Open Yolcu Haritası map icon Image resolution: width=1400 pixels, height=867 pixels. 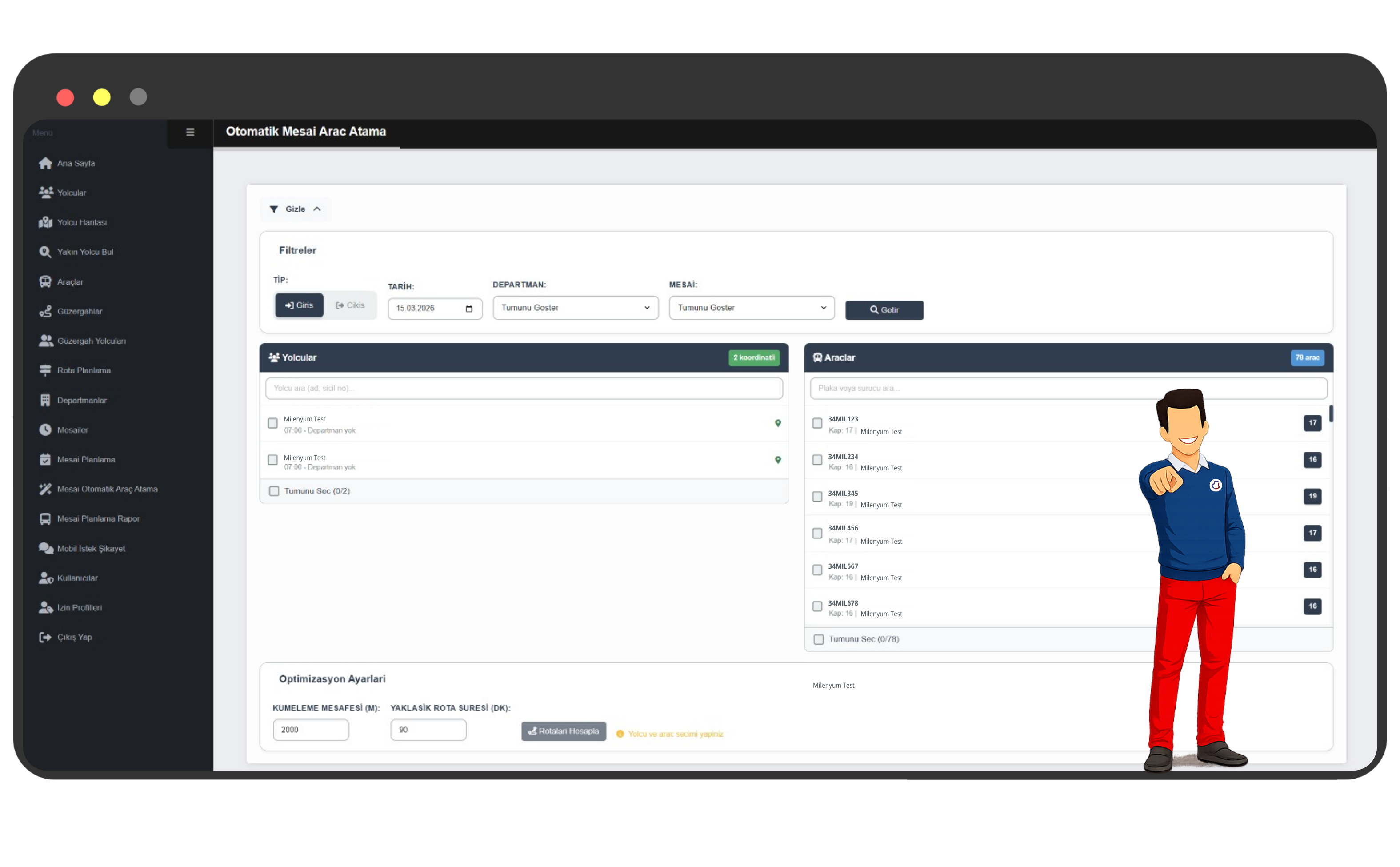45,222
